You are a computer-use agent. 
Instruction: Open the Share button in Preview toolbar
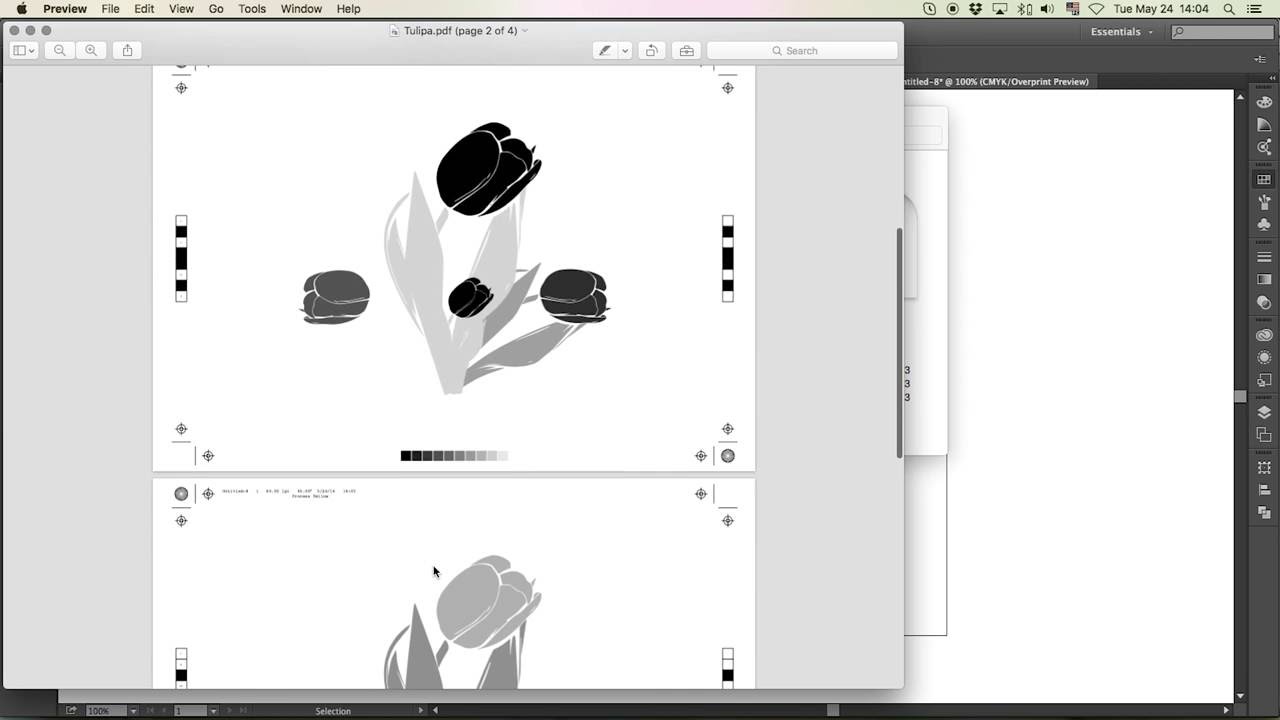pyautogui.click(x=127, y=50)
